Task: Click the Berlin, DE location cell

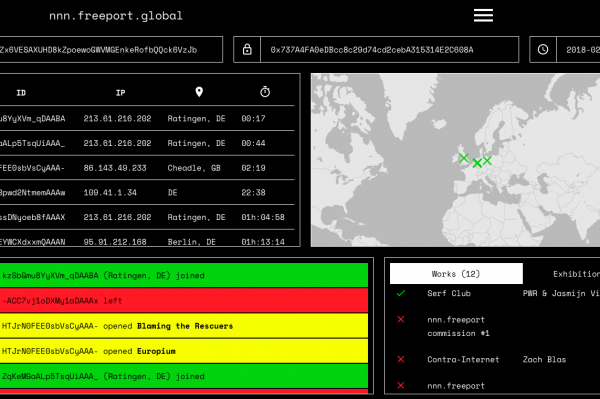Action: pos(192,242)
